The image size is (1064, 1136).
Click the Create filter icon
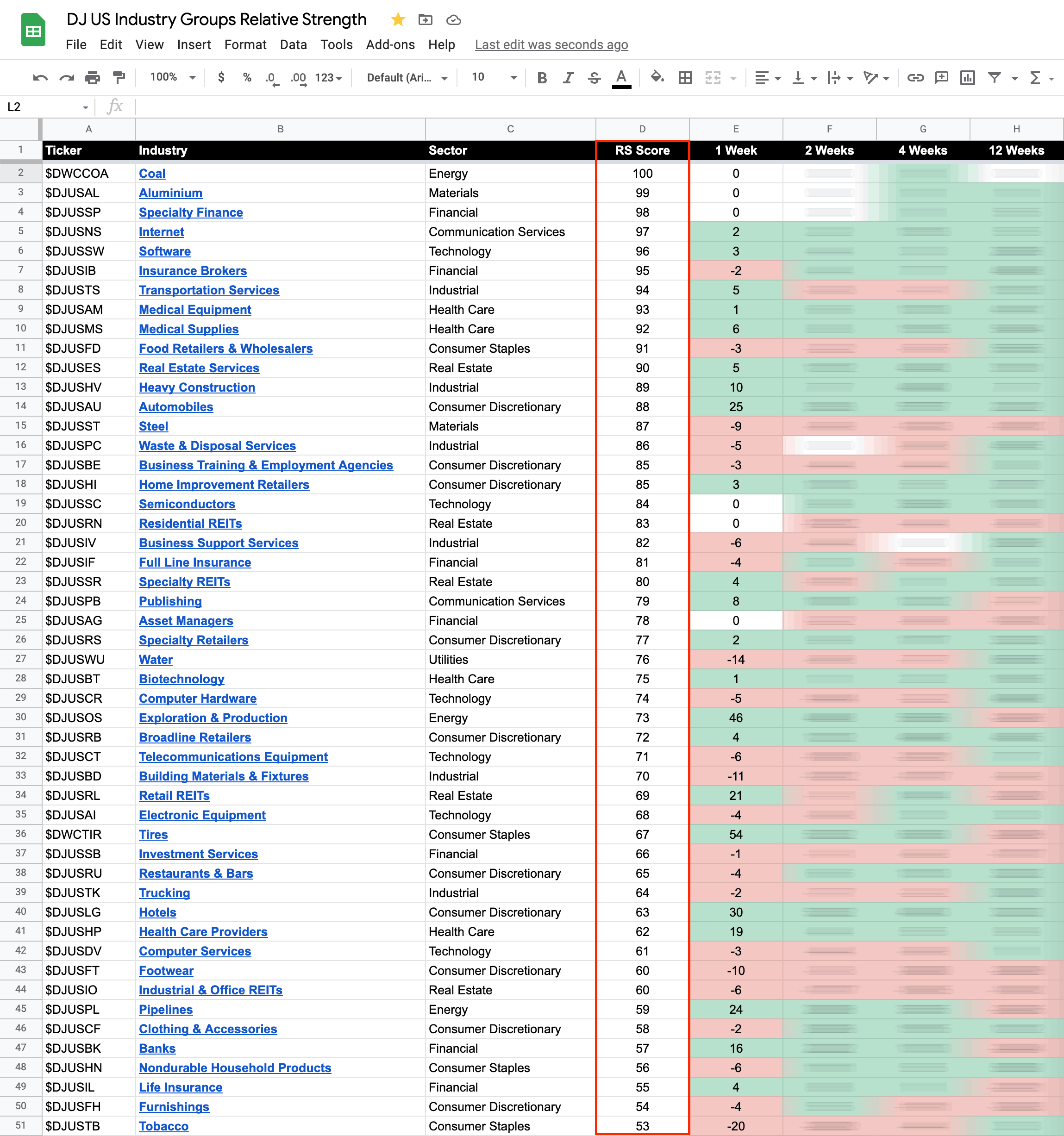coord(994,78)
